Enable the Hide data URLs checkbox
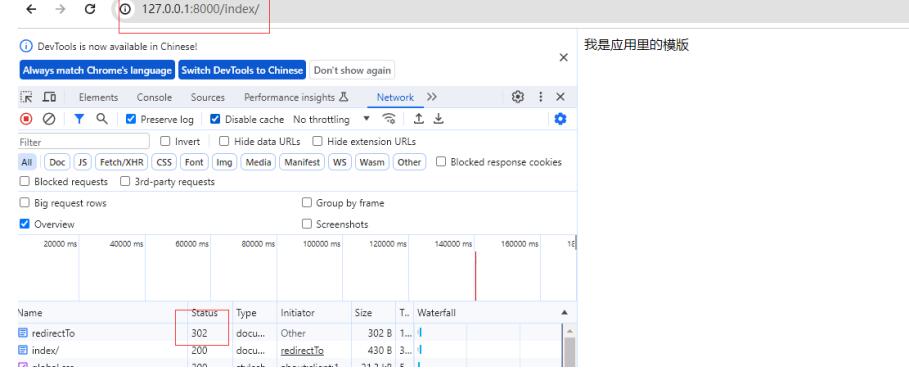 pyautogui.click(x=224, y=141)
